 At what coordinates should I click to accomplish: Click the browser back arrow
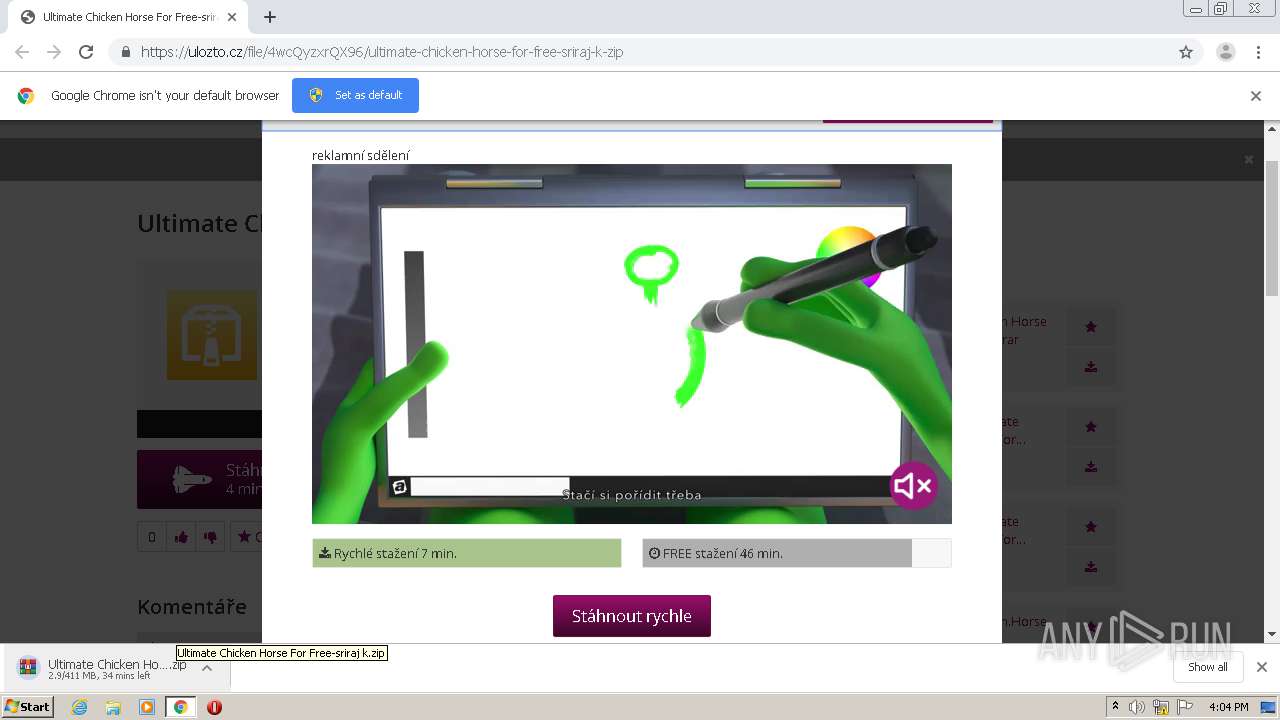[22, 52]
